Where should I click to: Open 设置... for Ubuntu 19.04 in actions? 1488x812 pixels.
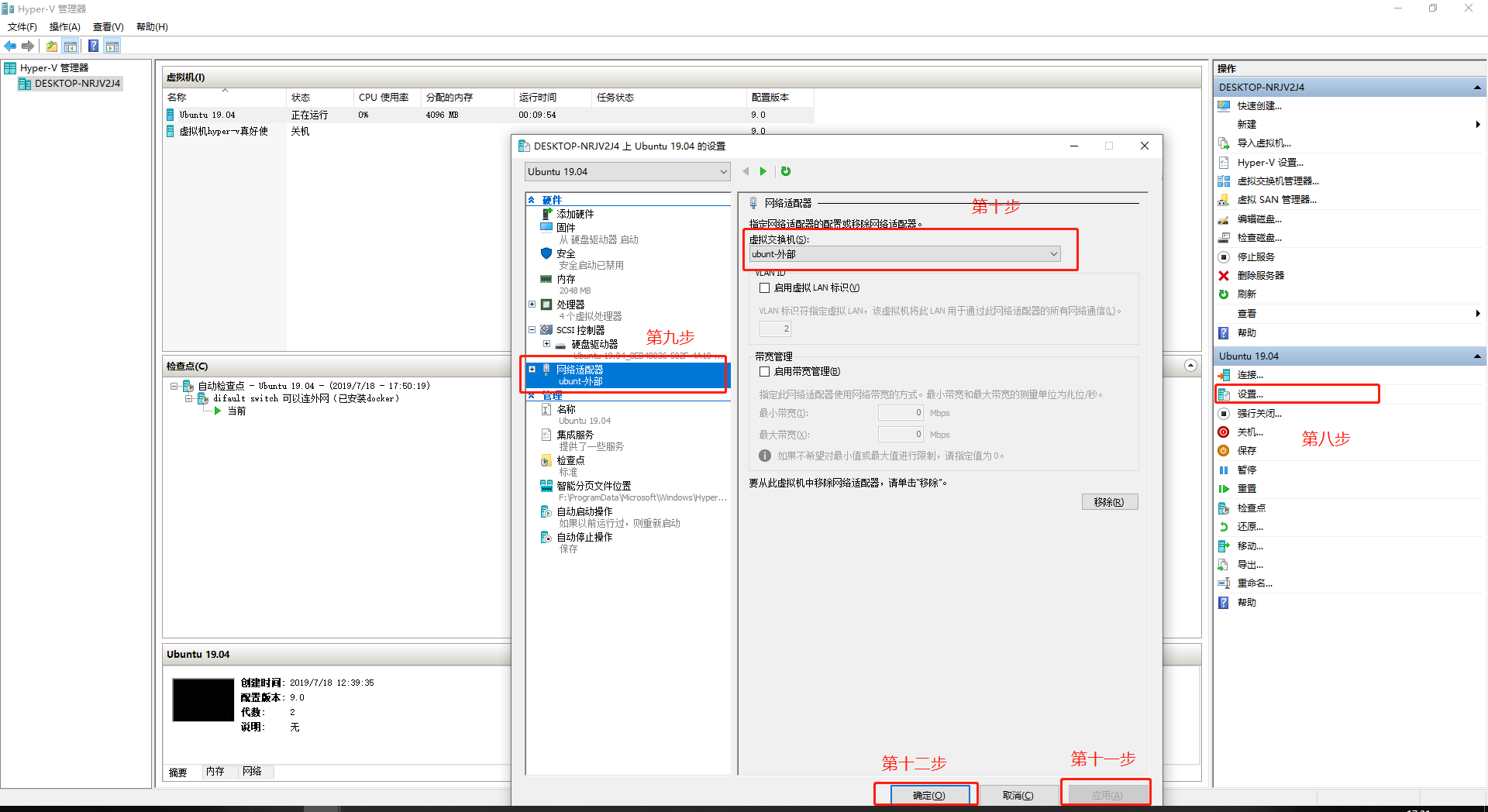[x=1249, y=394]
